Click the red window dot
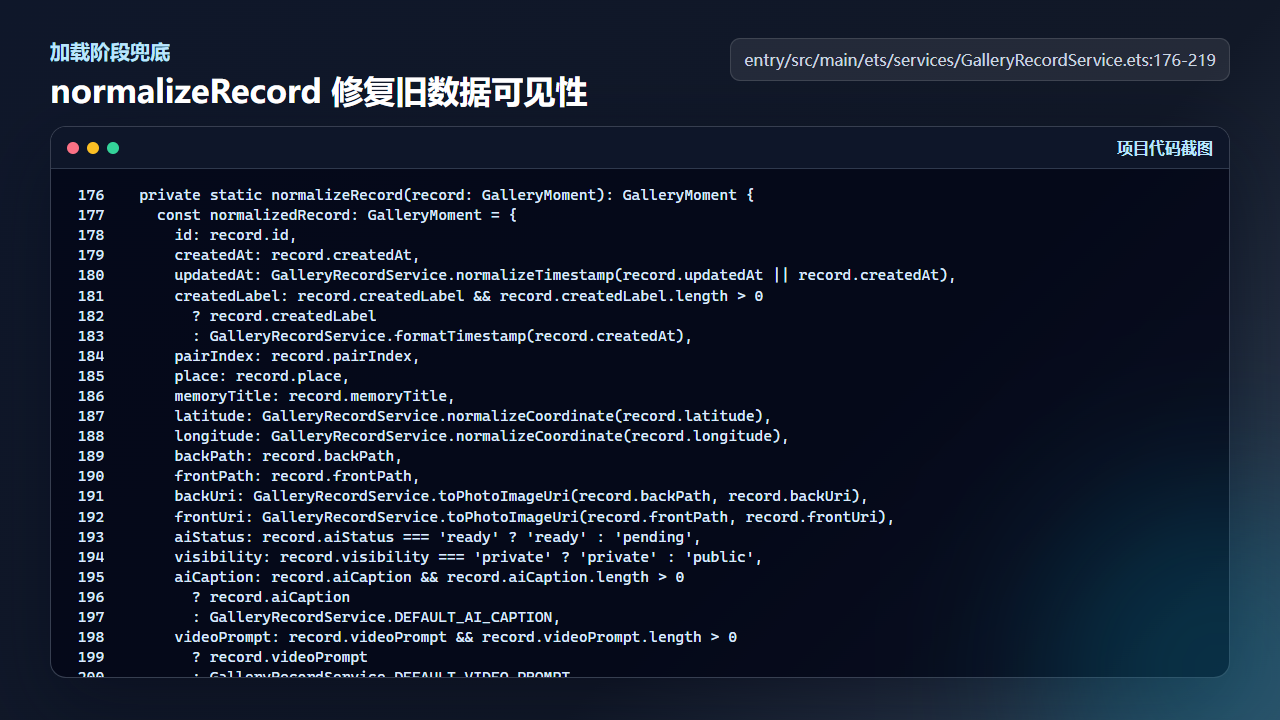This screenshot has height=720, width=1280. tap(73, 148)
